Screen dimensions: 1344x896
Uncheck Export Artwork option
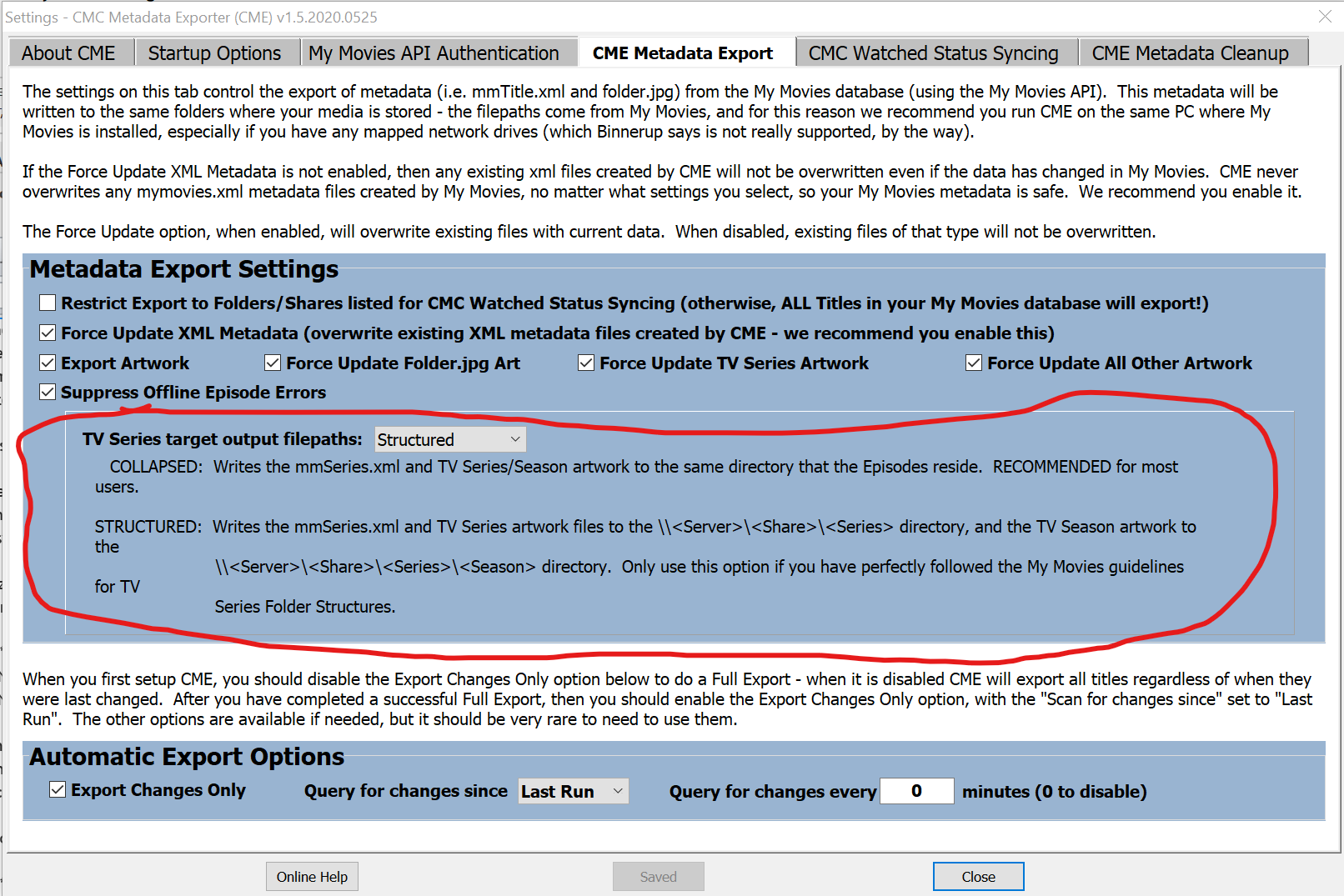click(48, 363)
